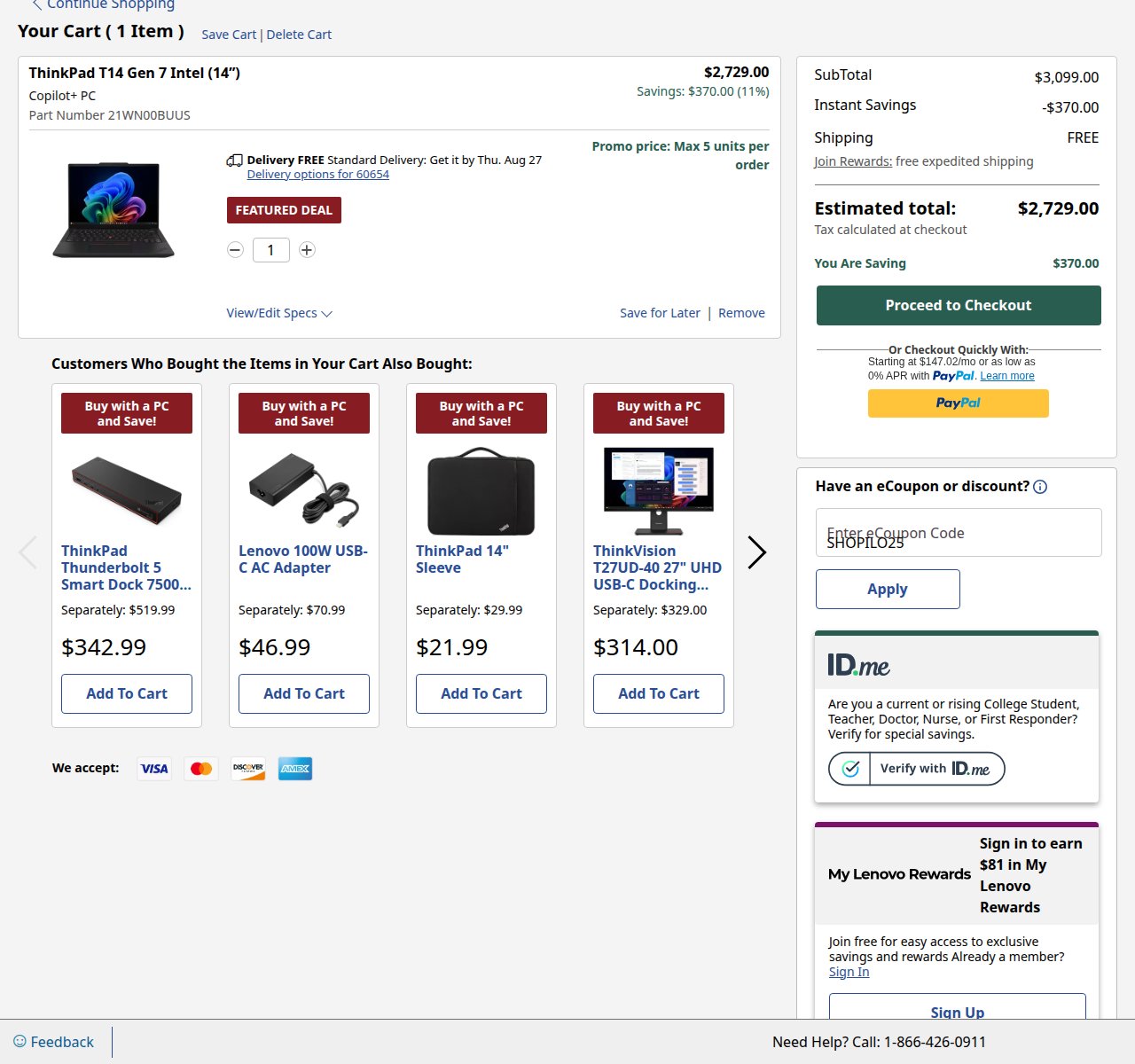Click the Visa card icon
The width and height of the screenshot is (1135, 1064).
tap(154, 769)
